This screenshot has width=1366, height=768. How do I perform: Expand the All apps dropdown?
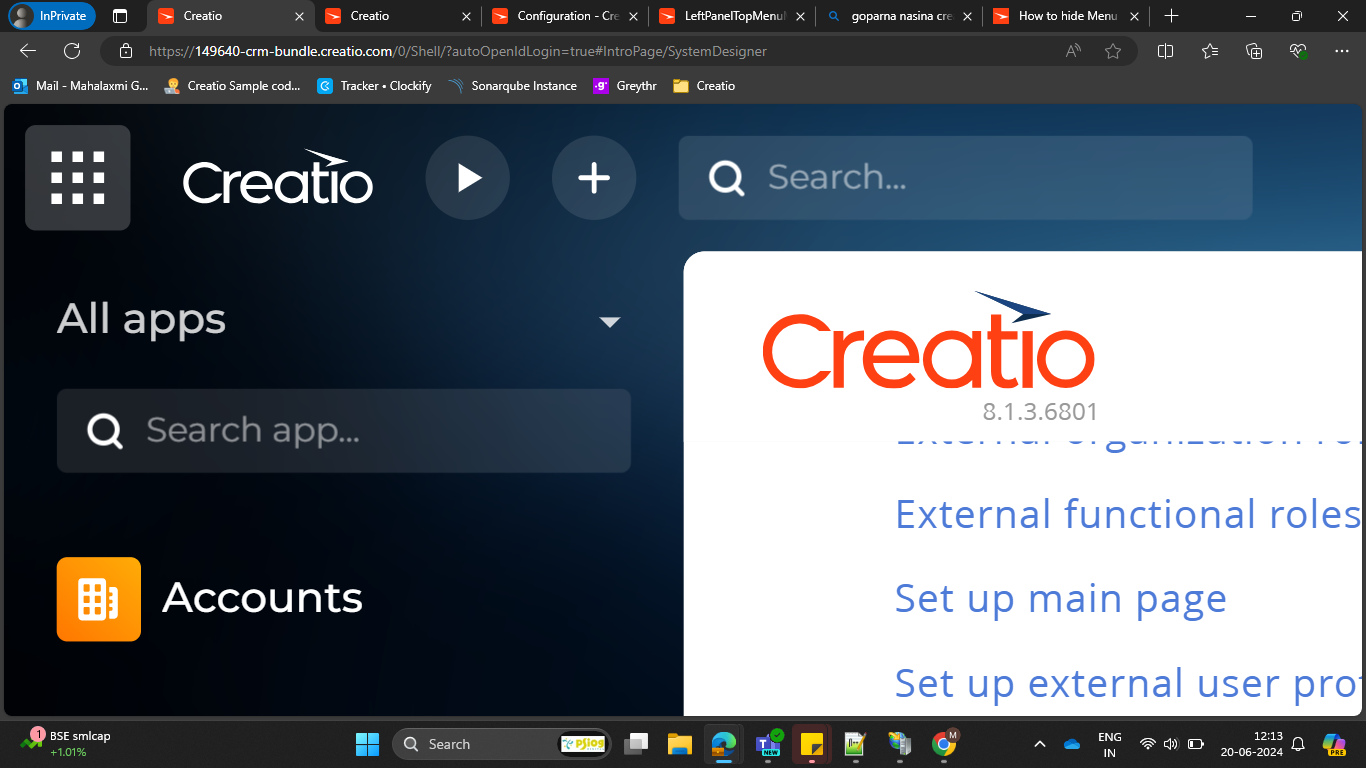click(x=609, y=322)
